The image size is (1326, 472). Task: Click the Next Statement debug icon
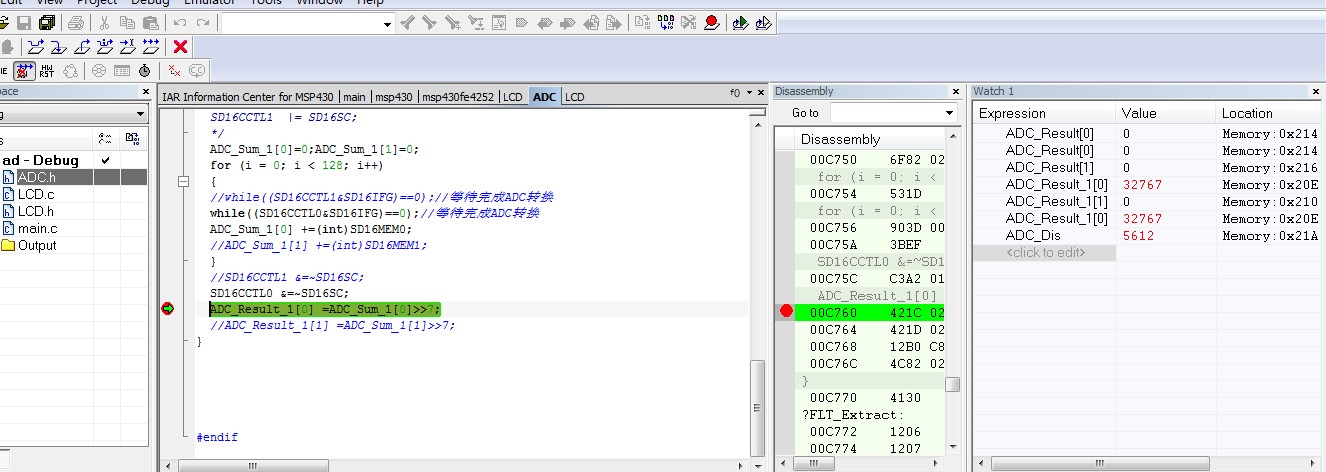tap(105, 46)
